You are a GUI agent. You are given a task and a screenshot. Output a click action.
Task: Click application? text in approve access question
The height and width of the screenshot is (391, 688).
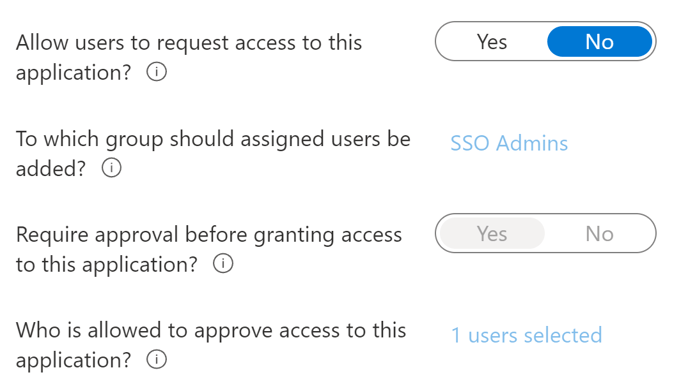[x=73, y=361]
